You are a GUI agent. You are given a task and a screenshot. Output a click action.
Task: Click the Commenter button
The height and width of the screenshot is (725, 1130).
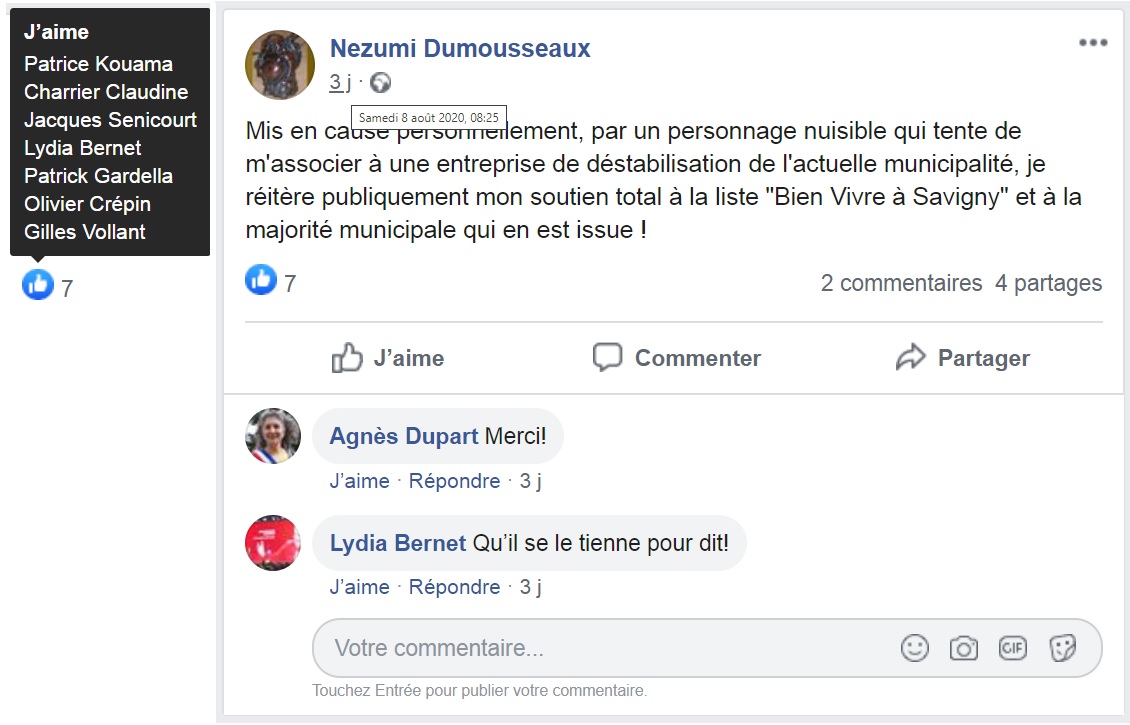(x=677, y=358)
